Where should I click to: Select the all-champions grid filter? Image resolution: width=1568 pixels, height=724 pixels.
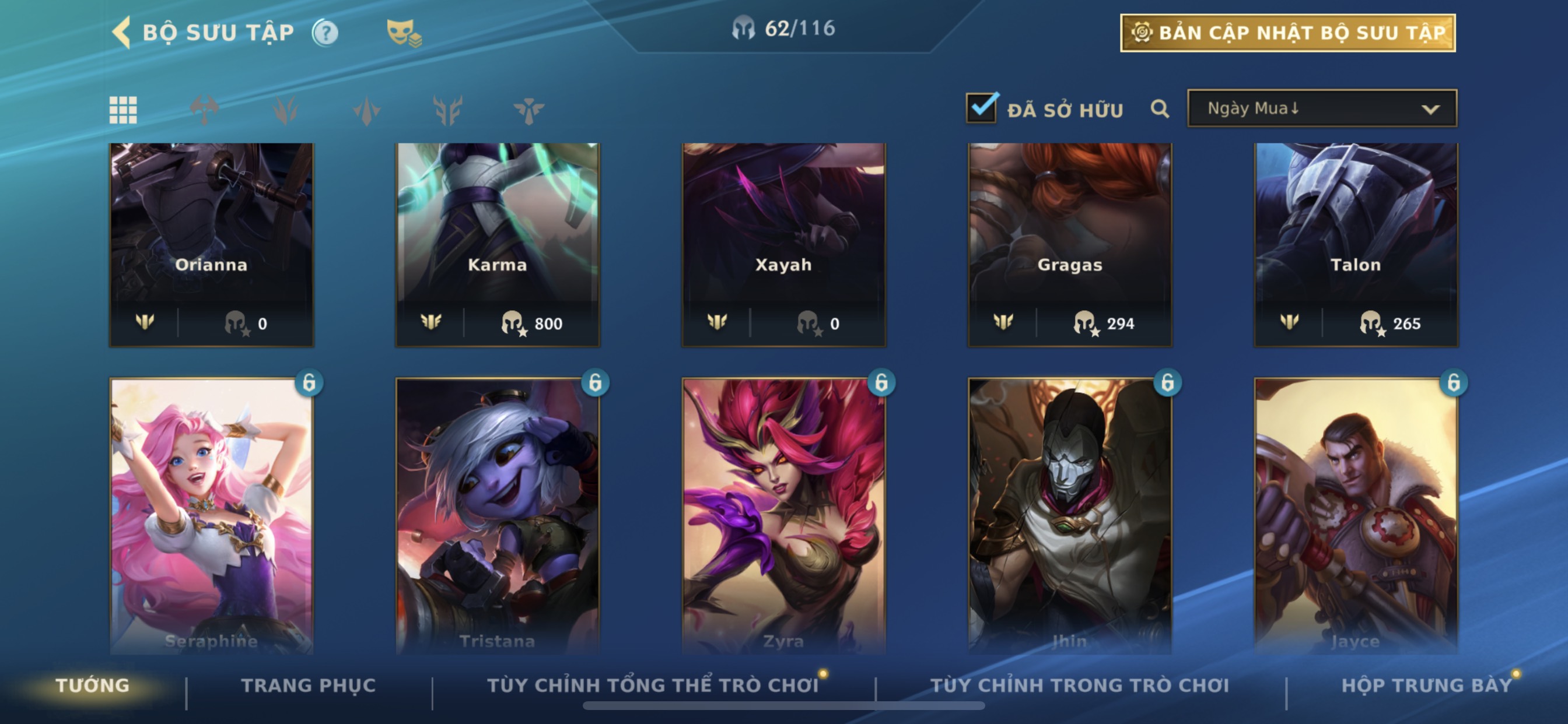point(123,110)
